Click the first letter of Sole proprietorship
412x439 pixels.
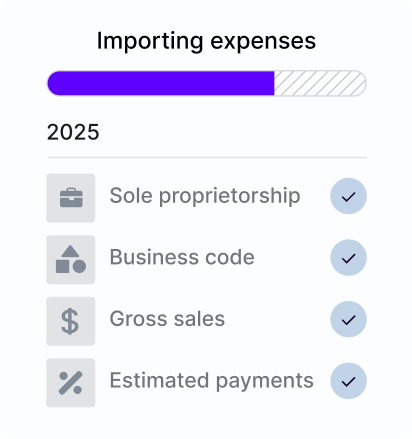pyautogui.click(x=116, y=196)
